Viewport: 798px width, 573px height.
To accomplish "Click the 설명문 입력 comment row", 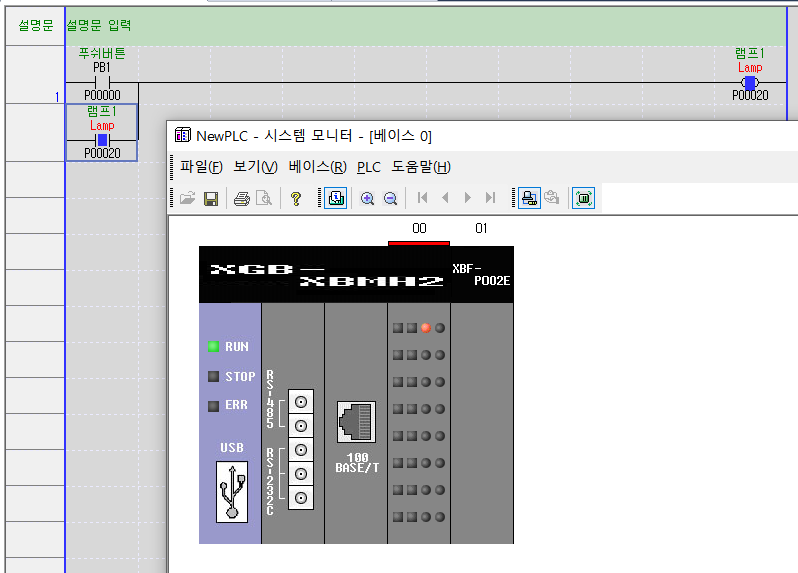I will pos(426,25).
